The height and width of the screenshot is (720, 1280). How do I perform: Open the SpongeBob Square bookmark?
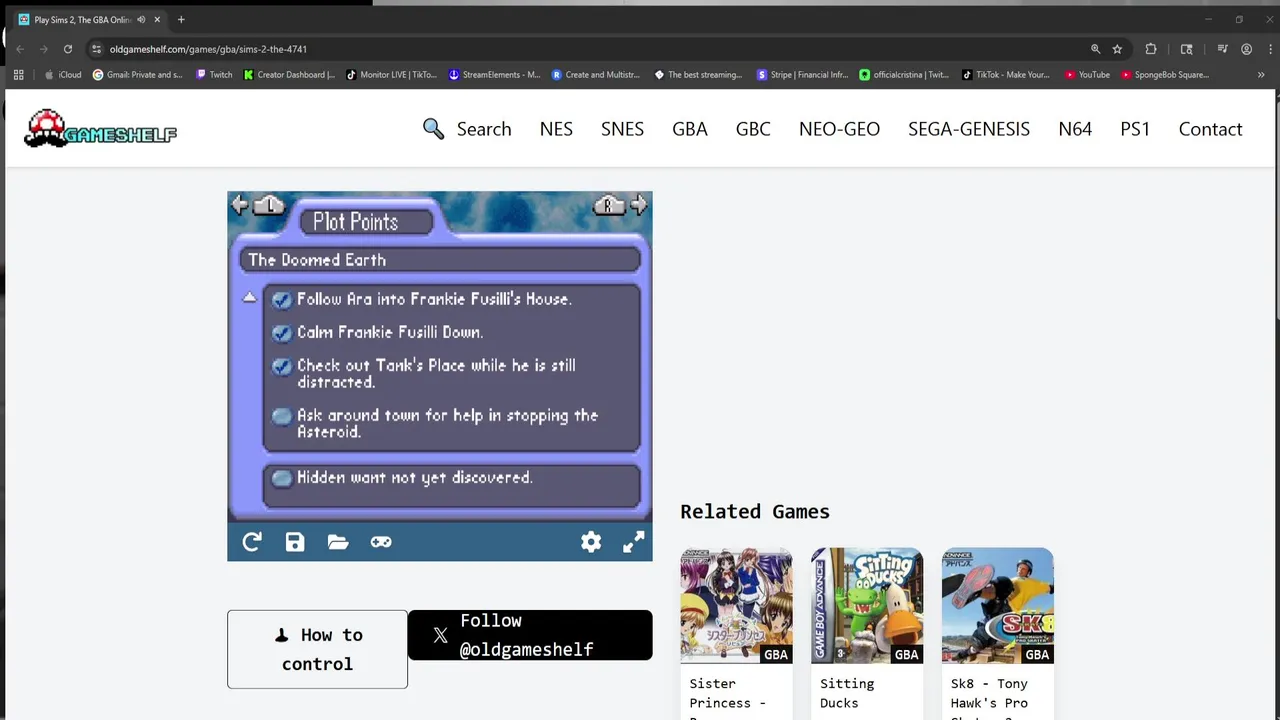pyautogui.click(x=1165, y=75)
